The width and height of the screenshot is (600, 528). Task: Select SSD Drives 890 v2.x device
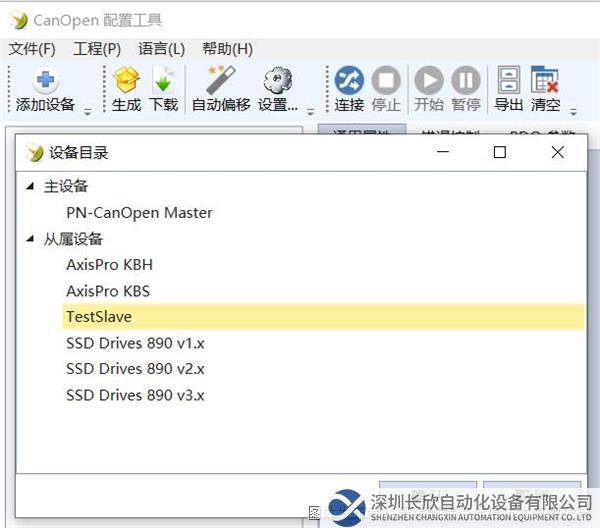tap(135, 369)
